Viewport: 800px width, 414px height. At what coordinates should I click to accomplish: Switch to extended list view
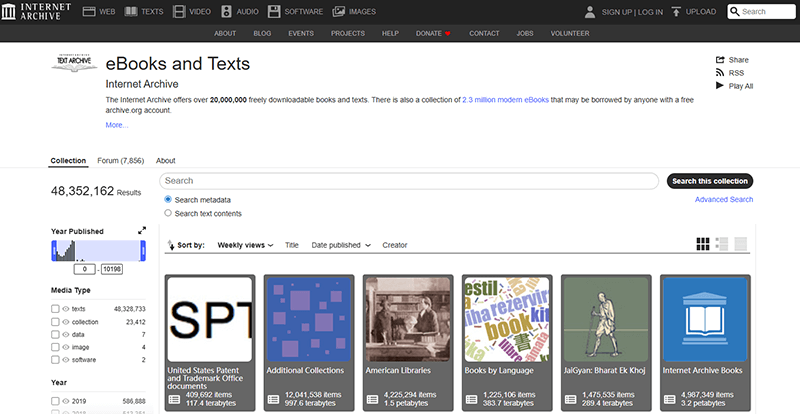[721, 244]
